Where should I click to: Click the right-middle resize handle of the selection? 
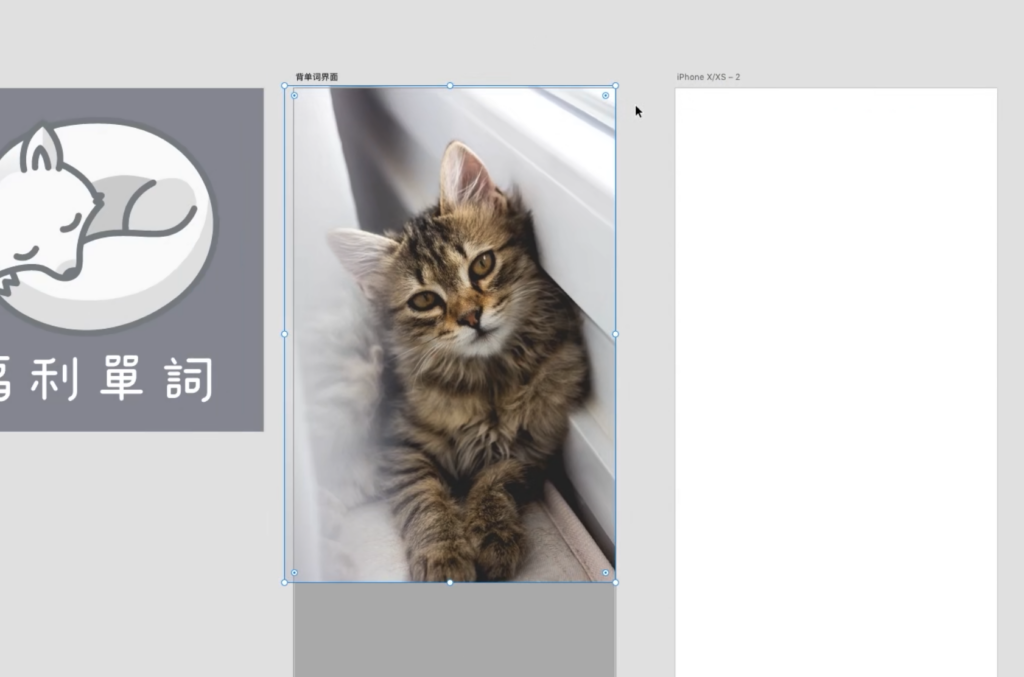(x=615, y=334)
